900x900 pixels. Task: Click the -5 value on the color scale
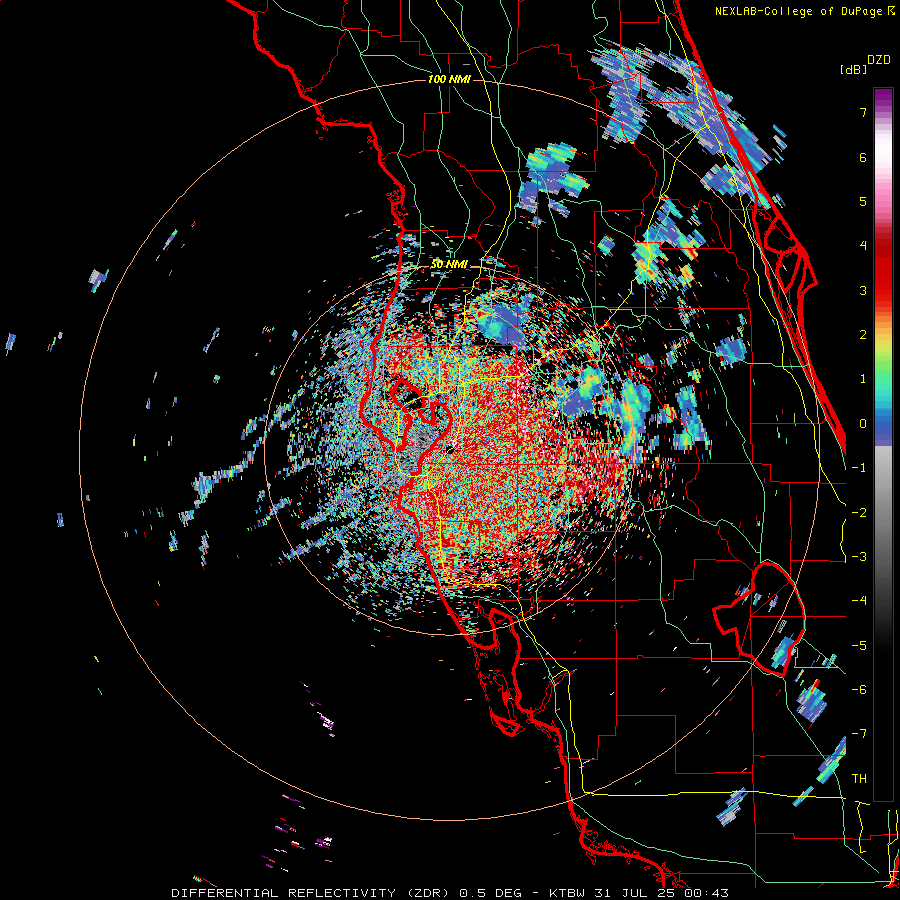point(859,646)
